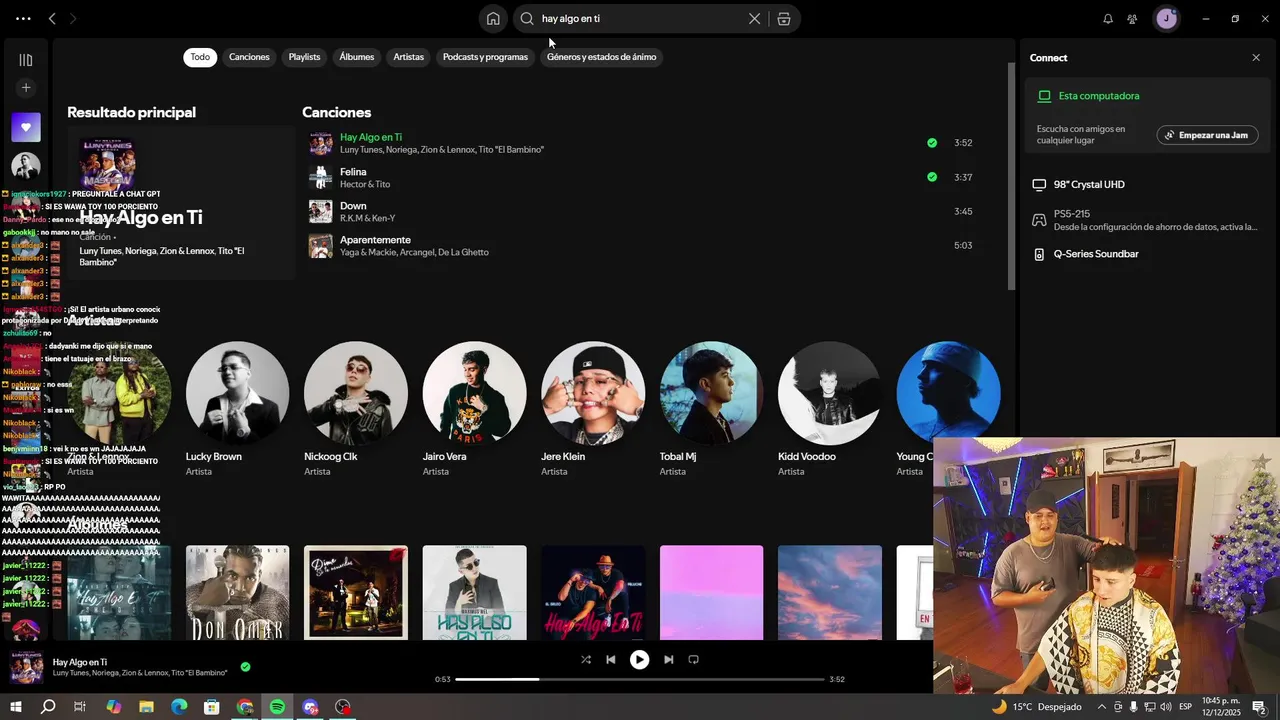Open the Canciones section heading
The width and height of the screenshot is (1280, 720).
click(336, 112)
